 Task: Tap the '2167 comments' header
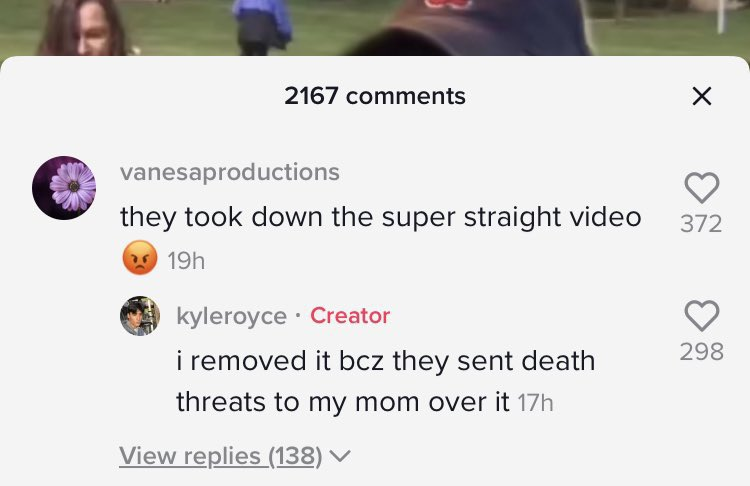(x=375, y=96)
